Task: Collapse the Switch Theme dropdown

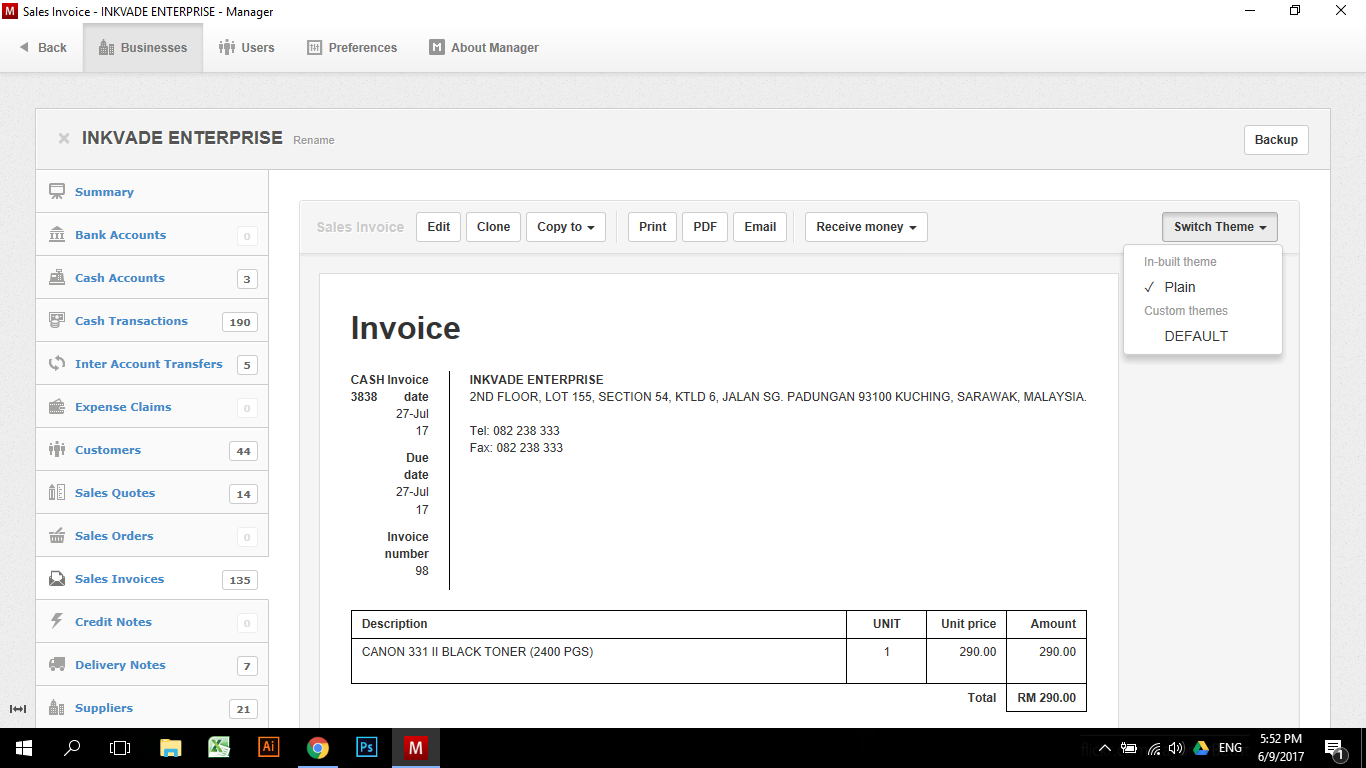Action: click(1220, 227)
